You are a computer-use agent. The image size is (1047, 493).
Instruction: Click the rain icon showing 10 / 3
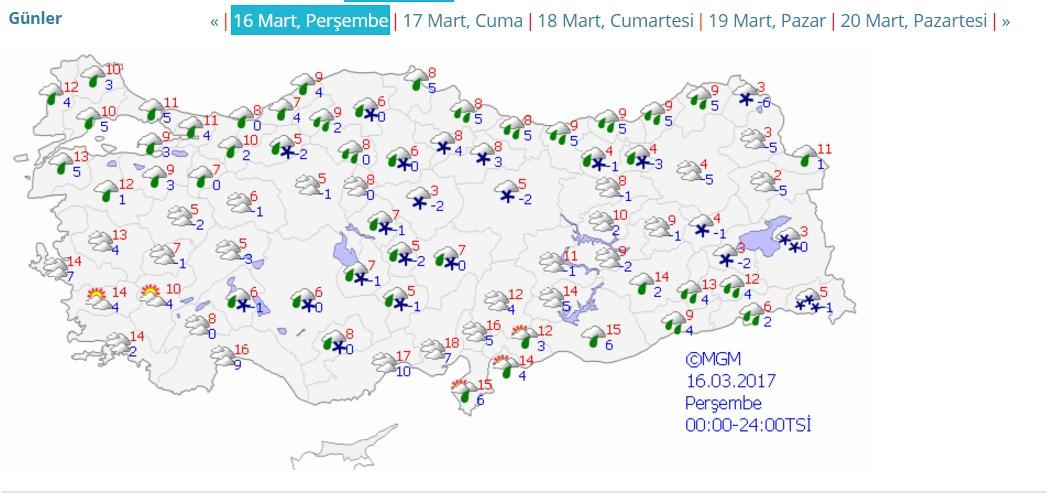point(94,75)
